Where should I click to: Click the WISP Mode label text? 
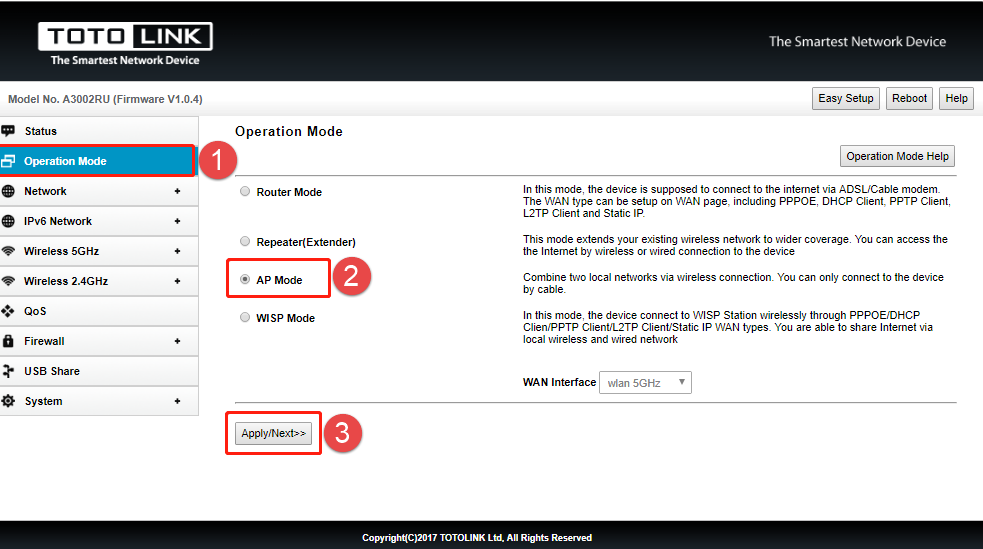click(285, 318)
